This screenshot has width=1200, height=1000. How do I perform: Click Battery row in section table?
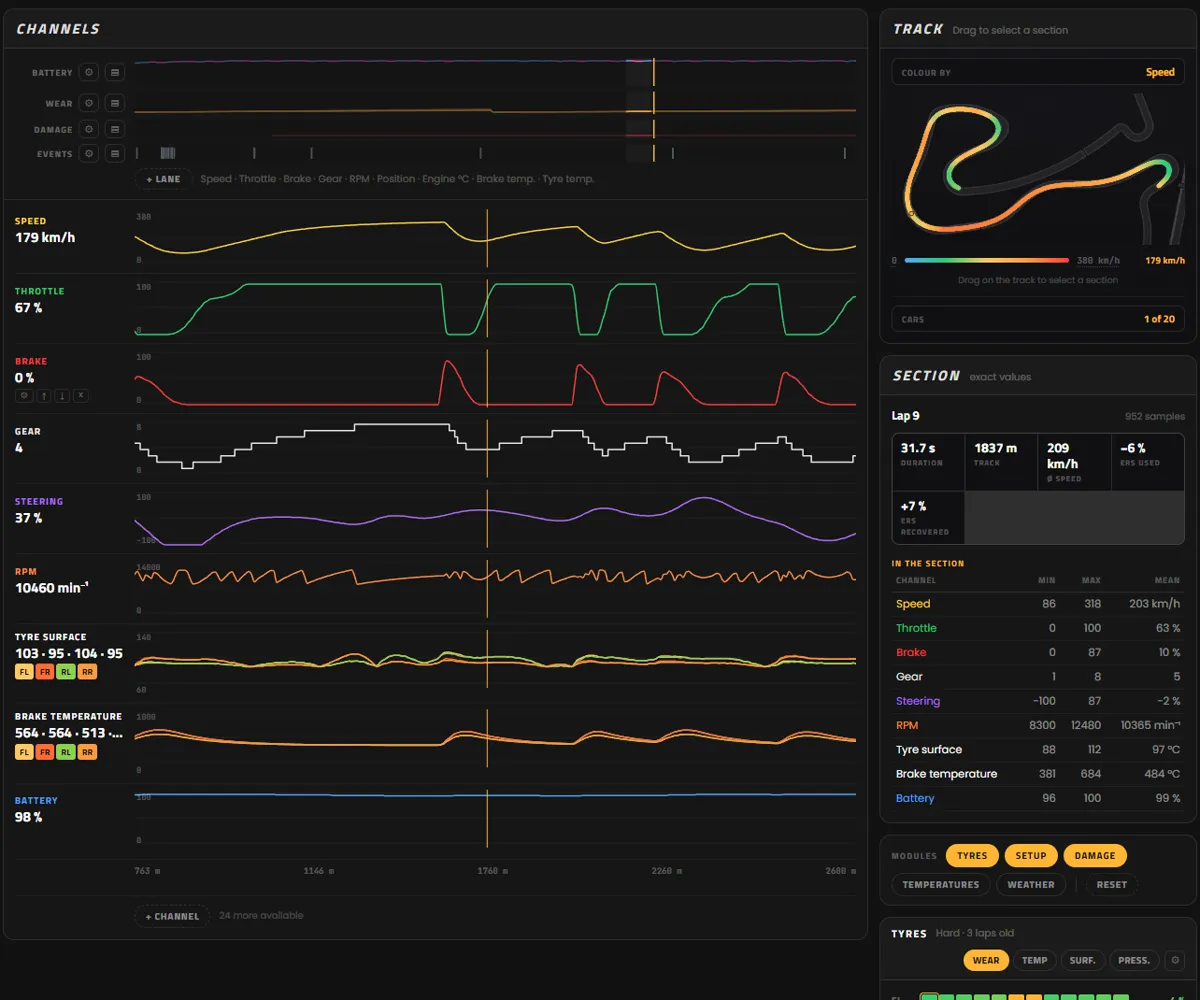pyautogui.click(x=1038, y=798)
